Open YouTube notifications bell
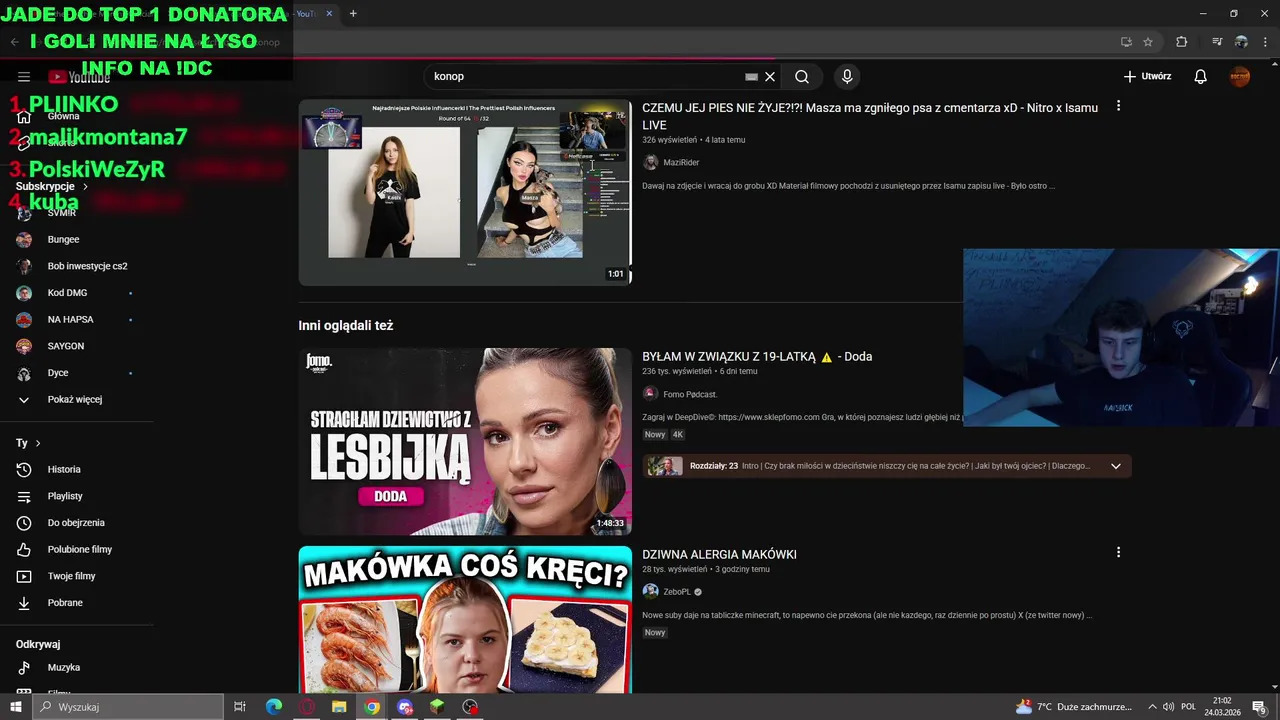Image resolution: width=1280 pixels, height=720 pixels. point(1201,76)
